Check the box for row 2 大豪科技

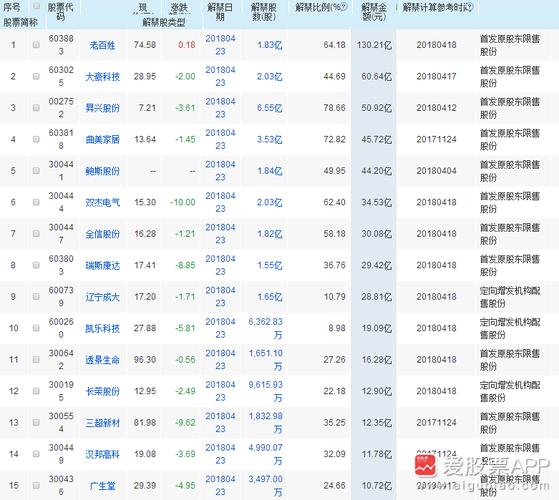36,76
